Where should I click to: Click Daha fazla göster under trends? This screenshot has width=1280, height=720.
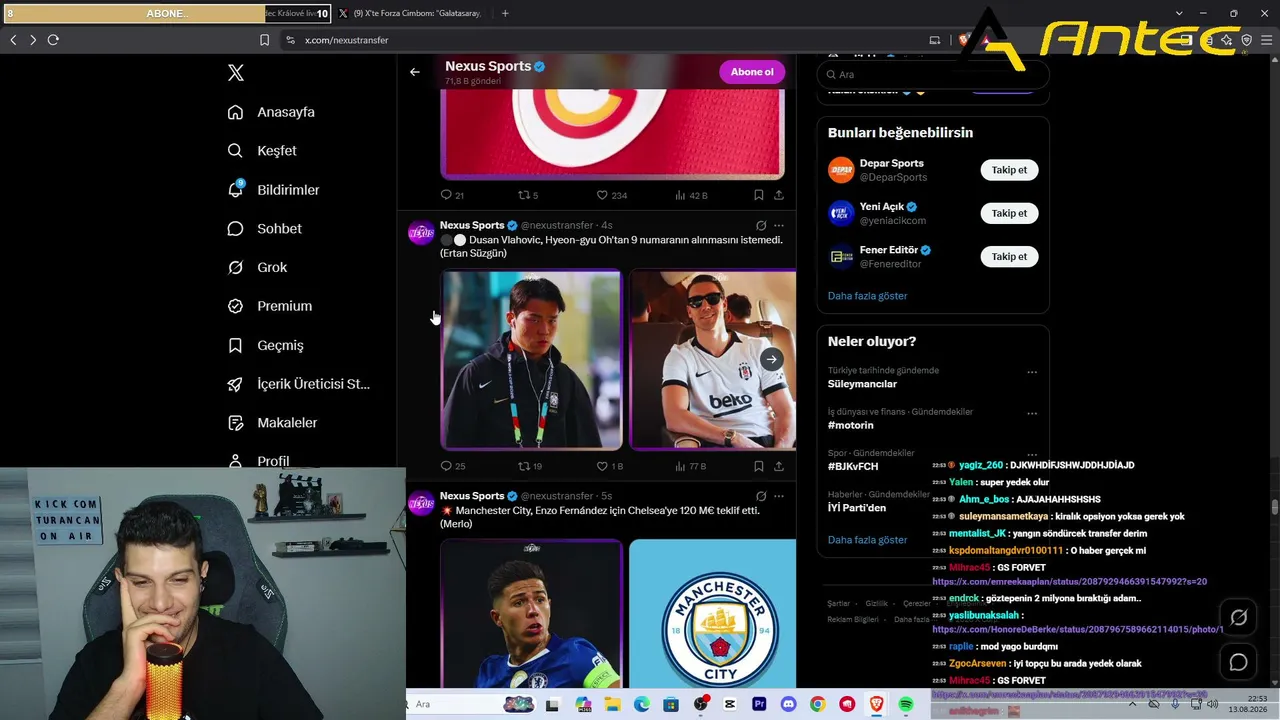(x=867, y=540)
